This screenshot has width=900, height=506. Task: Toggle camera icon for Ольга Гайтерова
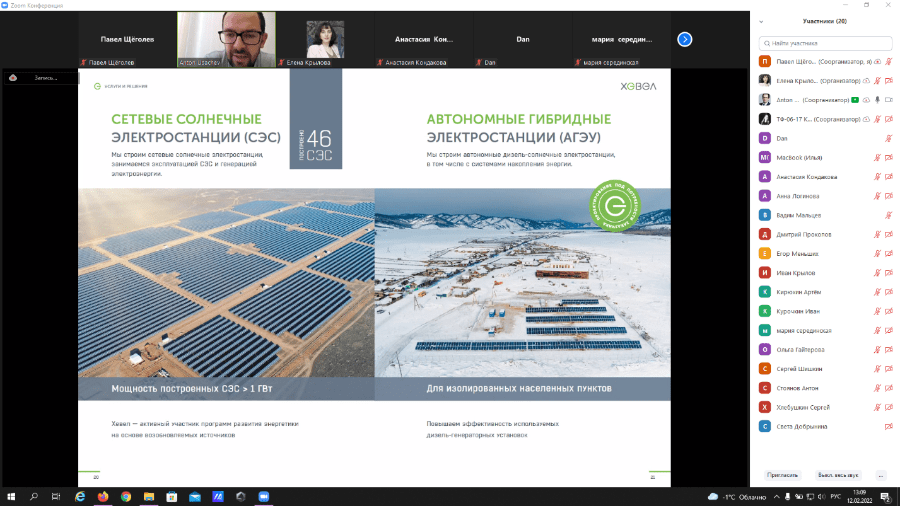click(888, 349)
